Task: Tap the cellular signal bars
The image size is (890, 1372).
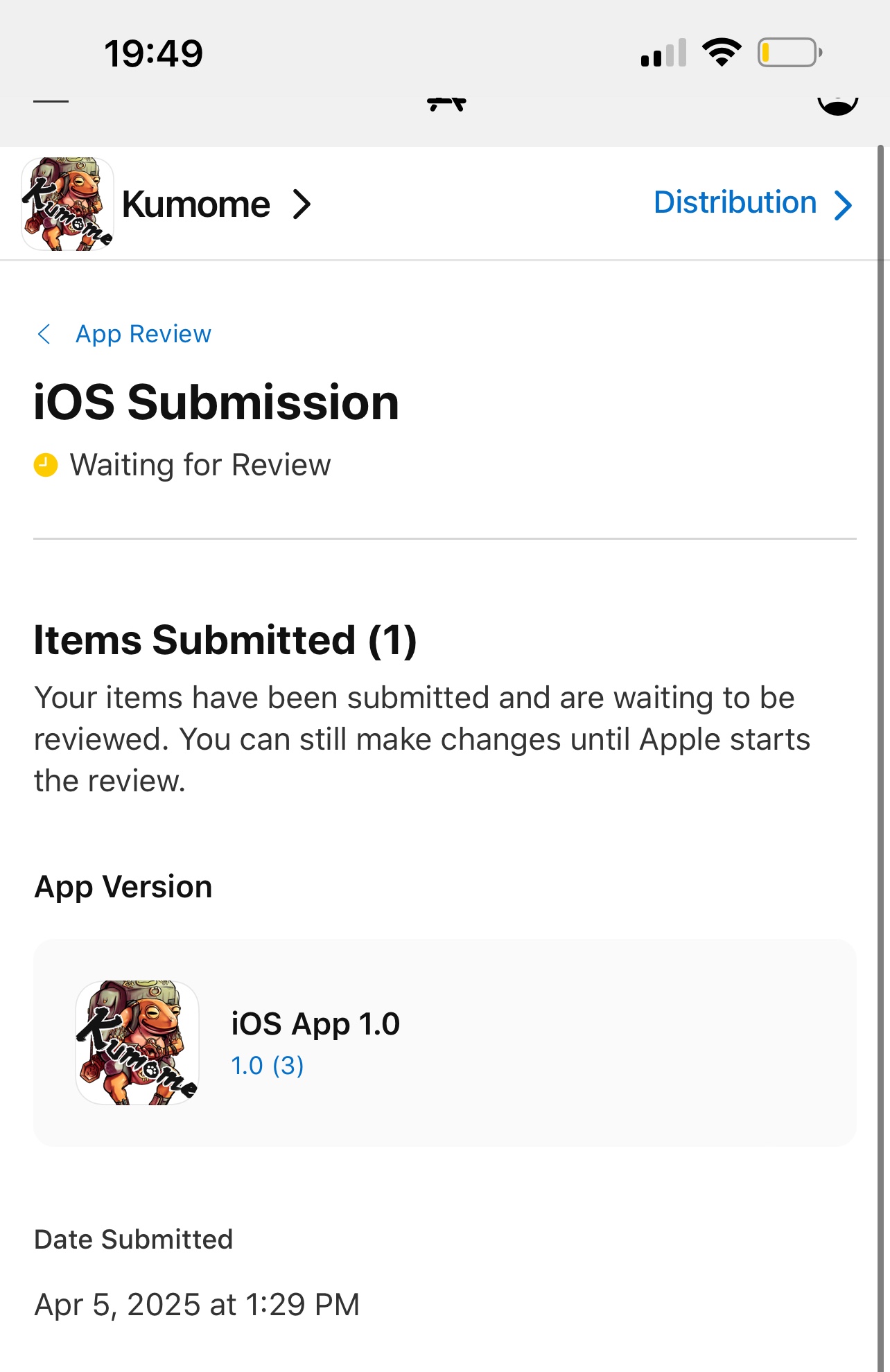Action: tap(663, 53)
